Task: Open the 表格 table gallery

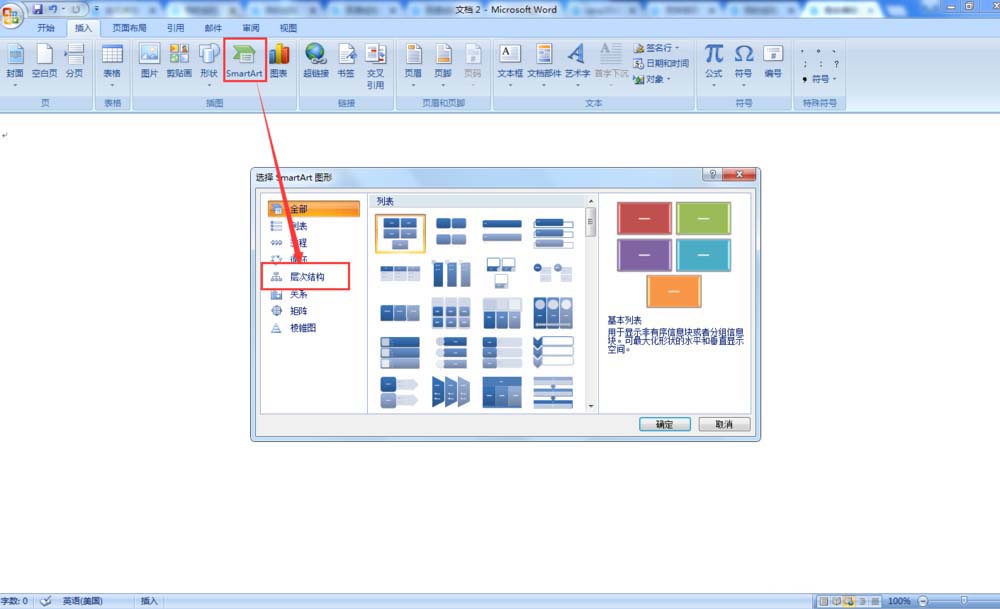Action: [112, 63]
